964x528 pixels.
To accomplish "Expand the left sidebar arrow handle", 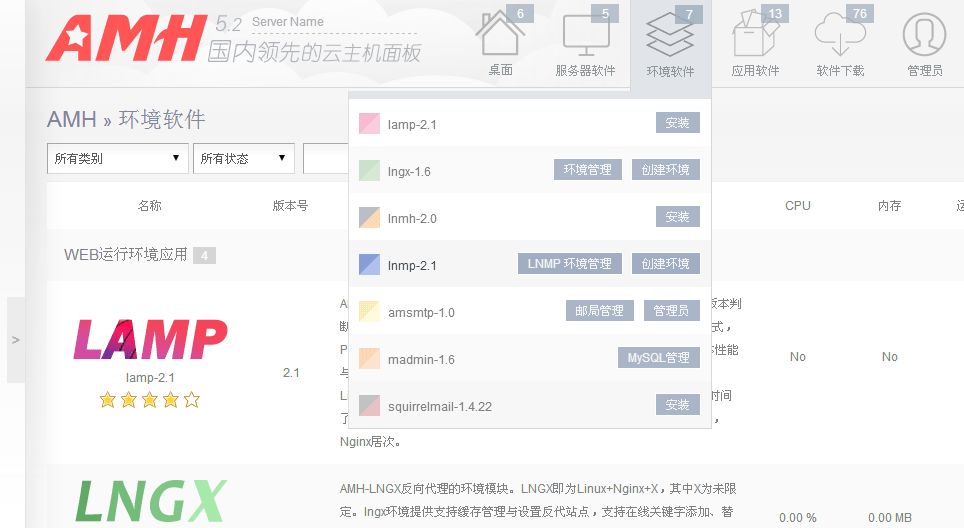I will point(15,340).
